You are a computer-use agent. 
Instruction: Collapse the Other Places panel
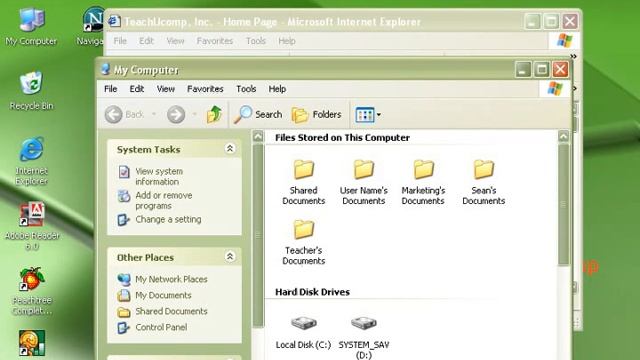tap(230, 257)
